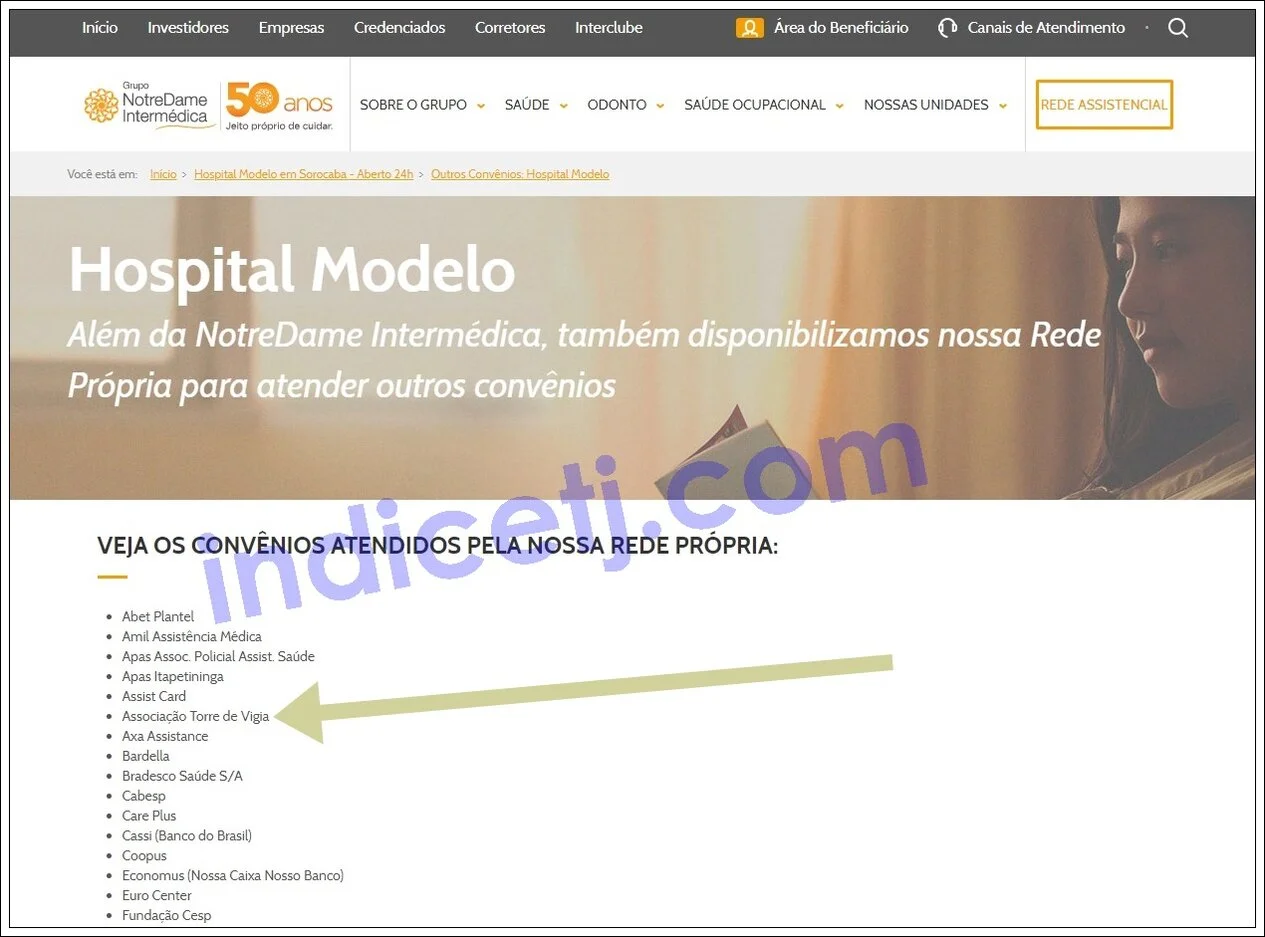Click the Fundação Cesp entry

click(167, 916)
